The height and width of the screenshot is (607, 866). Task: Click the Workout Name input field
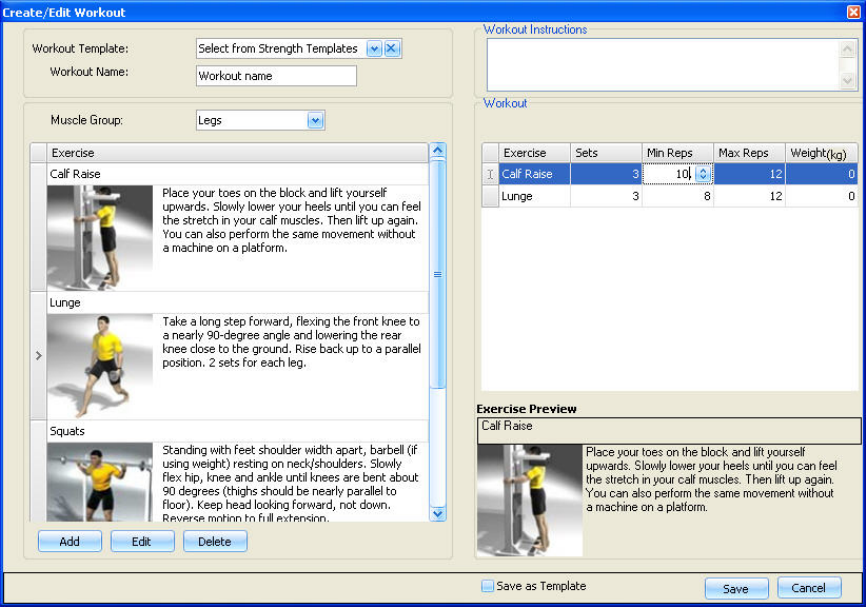(276, 76)
